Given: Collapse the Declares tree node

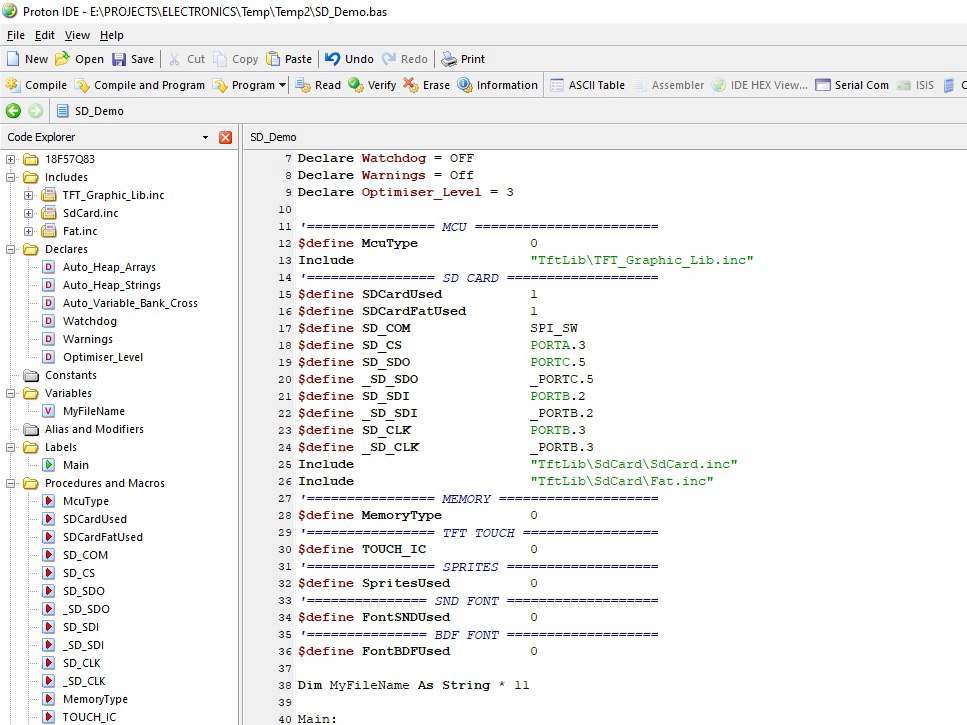Looking at the screenshot, I should click(10, 249).
